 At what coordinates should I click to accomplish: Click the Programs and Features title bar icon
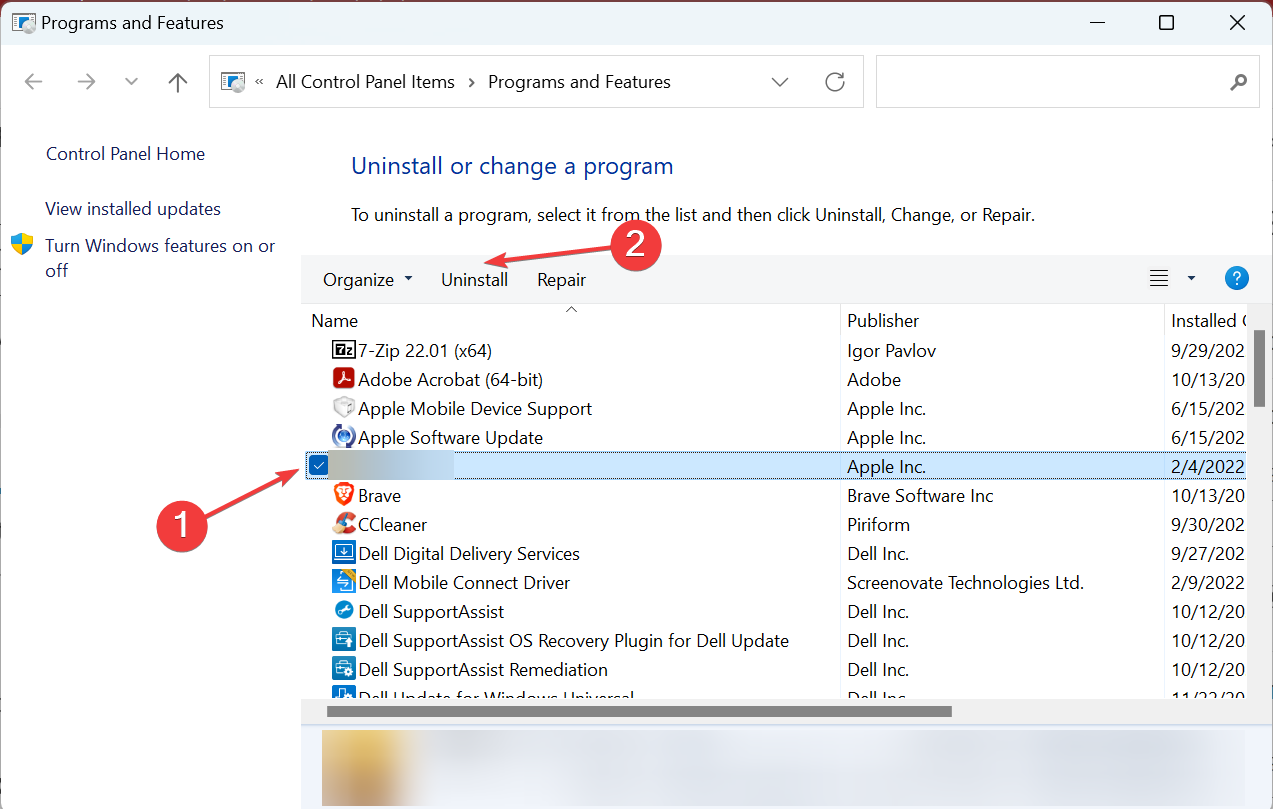click(22, 22)
